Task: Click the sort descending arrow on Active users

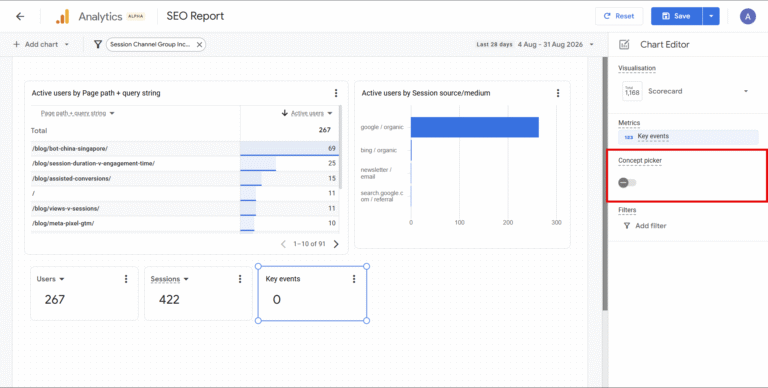Action: coord(285,113)
